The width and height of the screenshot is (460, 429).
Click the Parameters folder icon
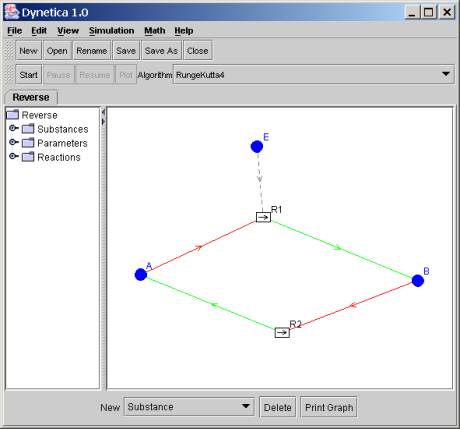(28, 143)
